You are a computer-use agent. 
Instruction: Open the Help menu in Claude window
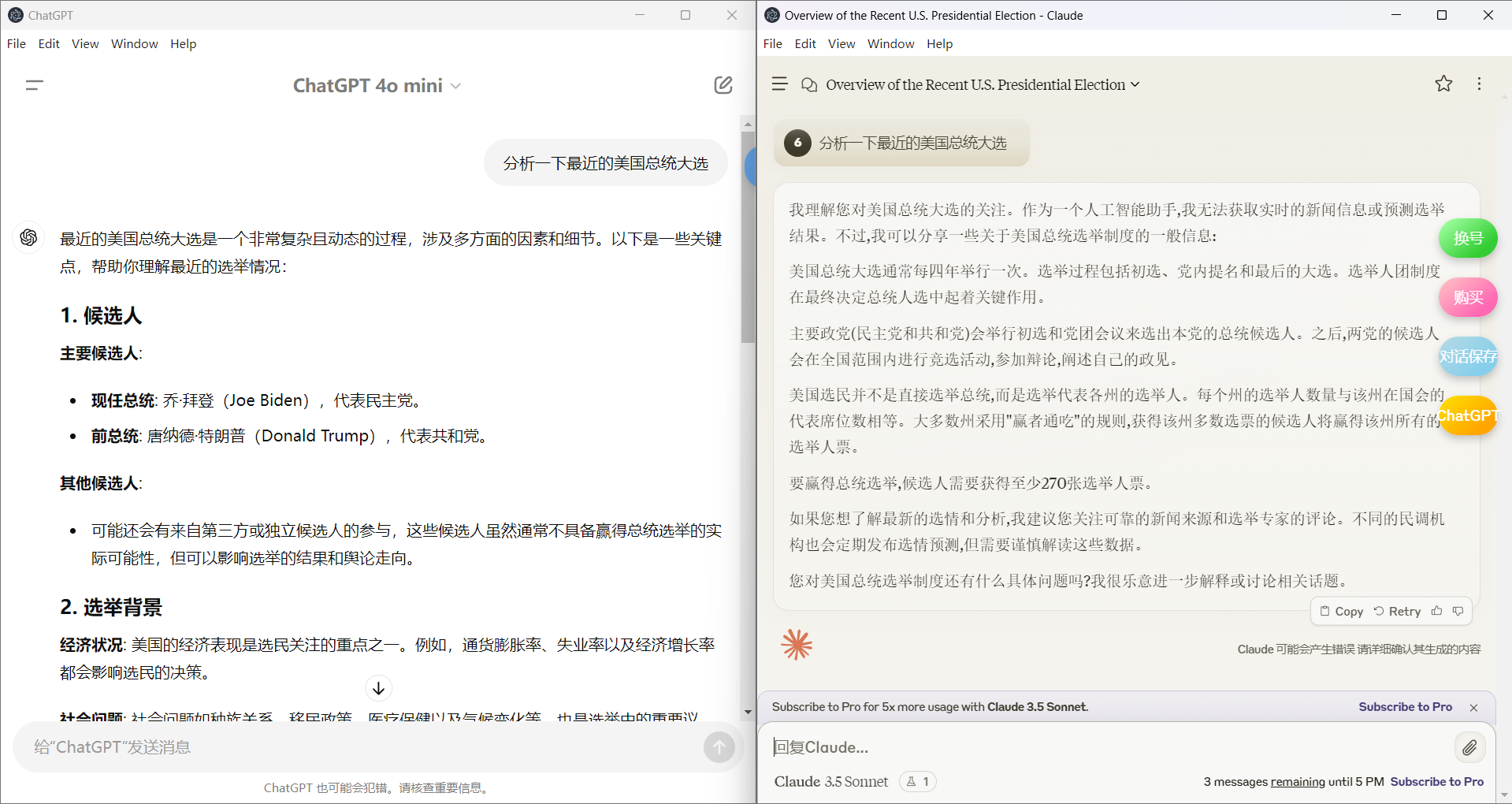(940, 43)
